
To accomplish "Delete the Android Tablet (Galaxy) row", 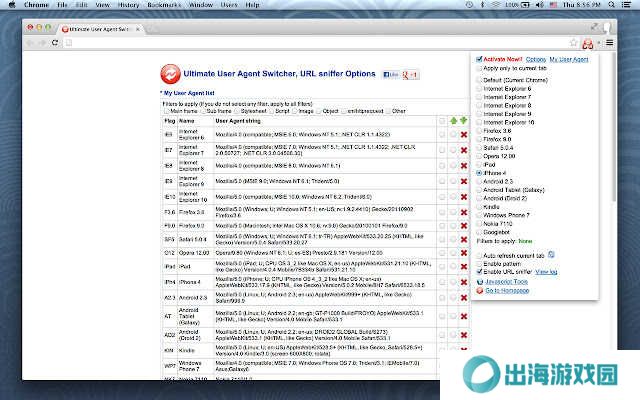I will coord(464,316).
